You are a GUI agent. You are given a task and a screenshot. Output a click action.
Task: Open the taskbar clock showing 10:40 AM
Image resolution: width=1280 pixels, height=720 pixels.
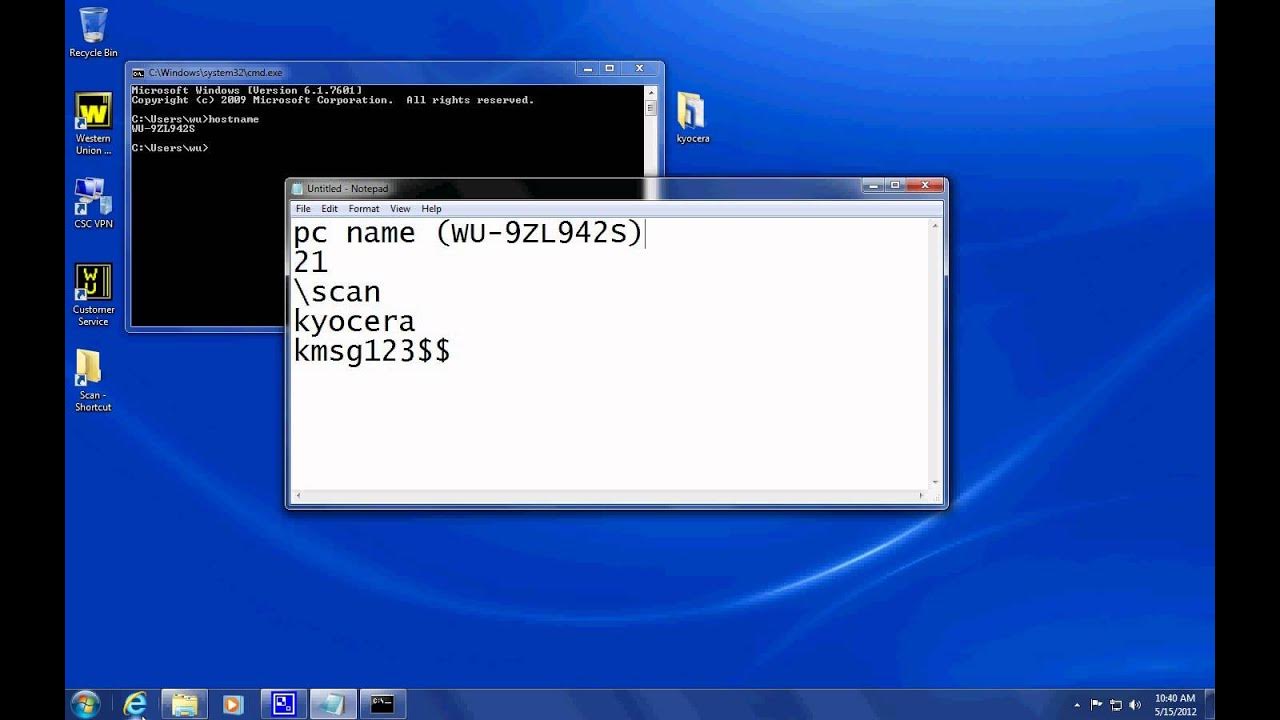[x=1174, y=704]
